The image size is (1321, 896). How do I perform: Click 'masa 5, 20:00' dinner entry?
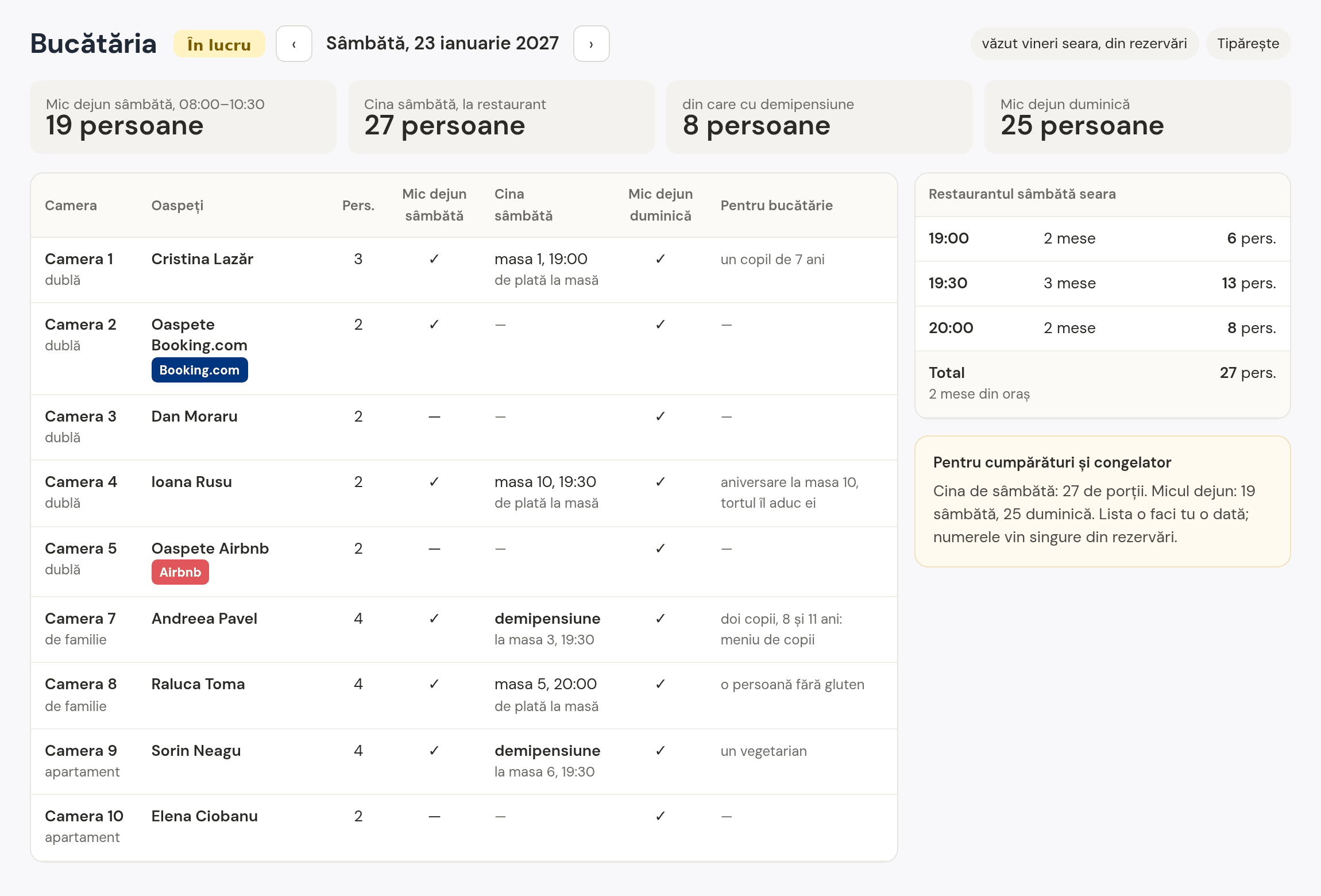tap(546, 684)
